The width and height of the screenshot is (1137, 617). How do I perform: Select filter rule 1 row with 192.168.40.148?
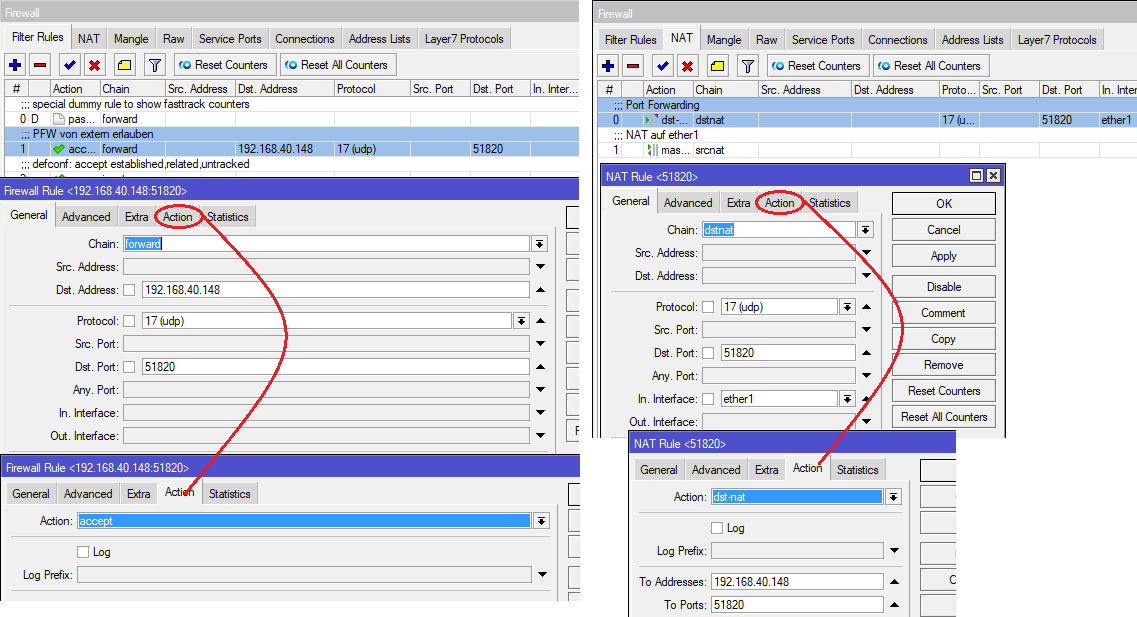pyautogui.click(x=292, y=149)
